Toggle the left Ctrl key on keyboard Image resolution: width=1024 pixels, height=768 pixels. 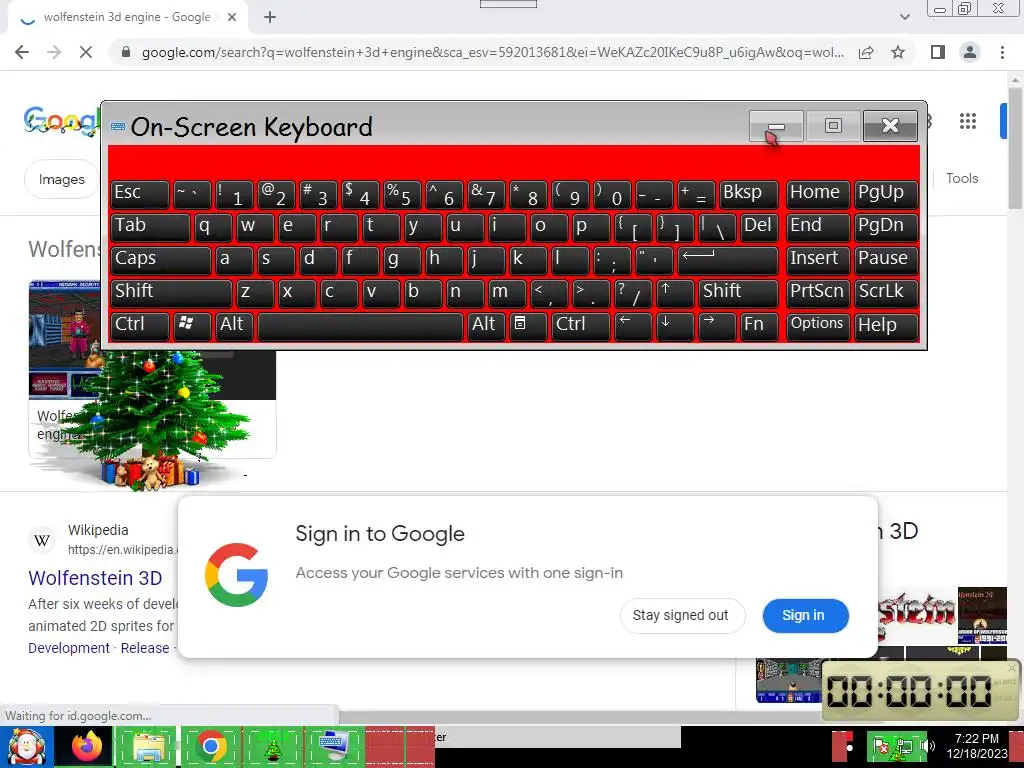[x=139, y=325]
